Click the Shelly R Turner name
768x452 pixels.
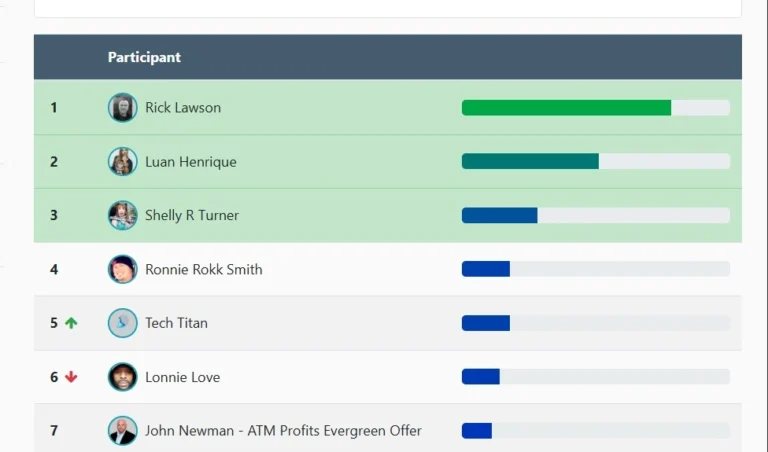[x=192, y=215]
